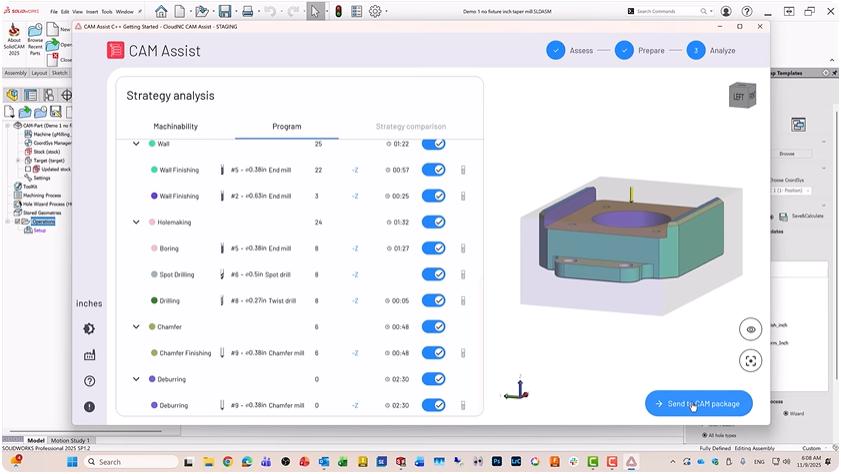Click the Select cursor tool icon

coord(315,11)
